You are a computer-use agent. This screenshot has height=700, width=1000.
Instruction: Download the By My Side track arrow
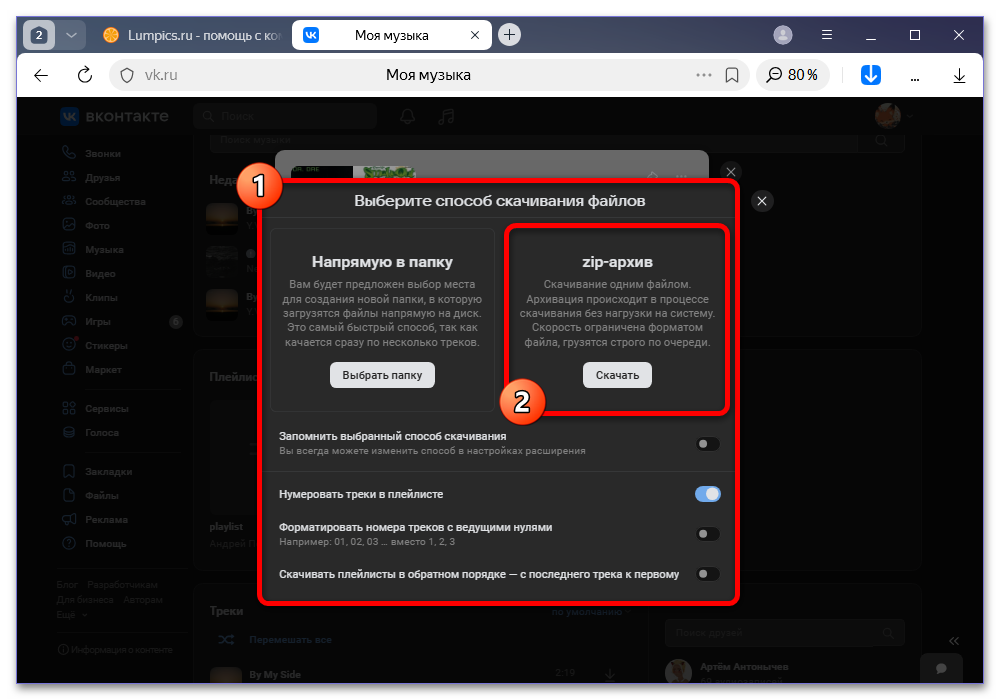click(x=610, y=674)
